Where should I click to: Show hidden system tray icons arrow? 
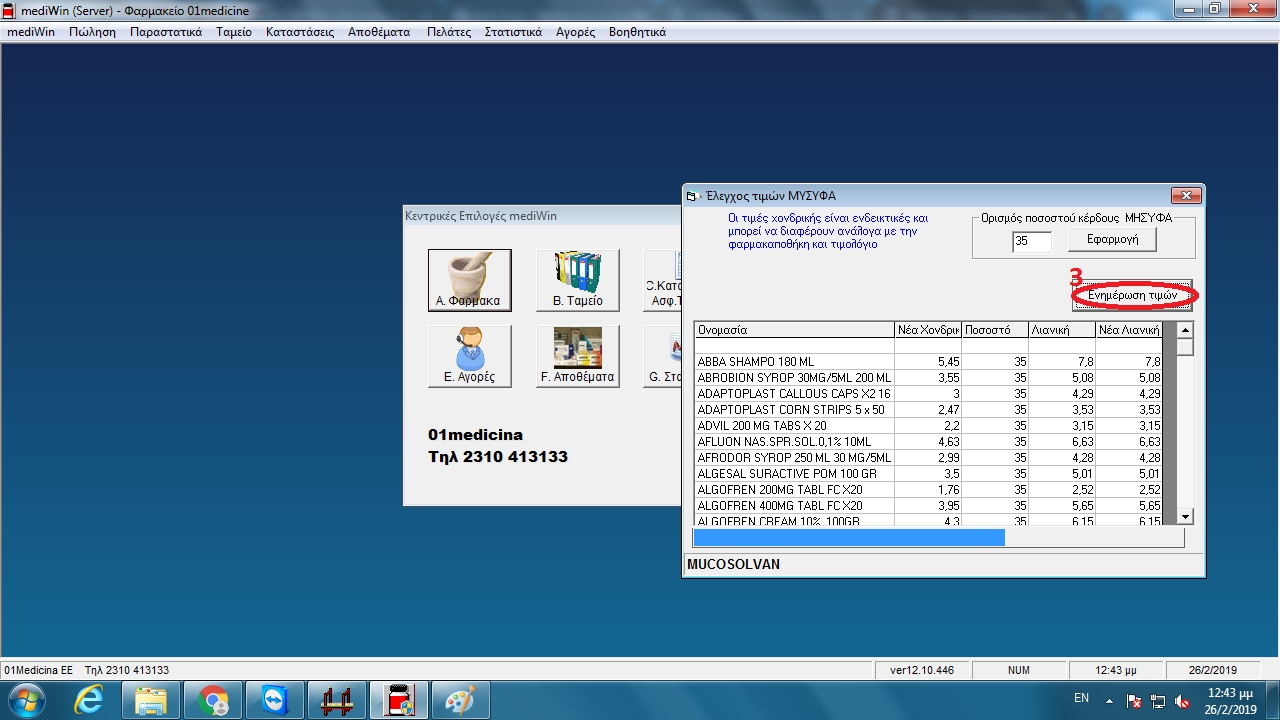pos(1109,700)
